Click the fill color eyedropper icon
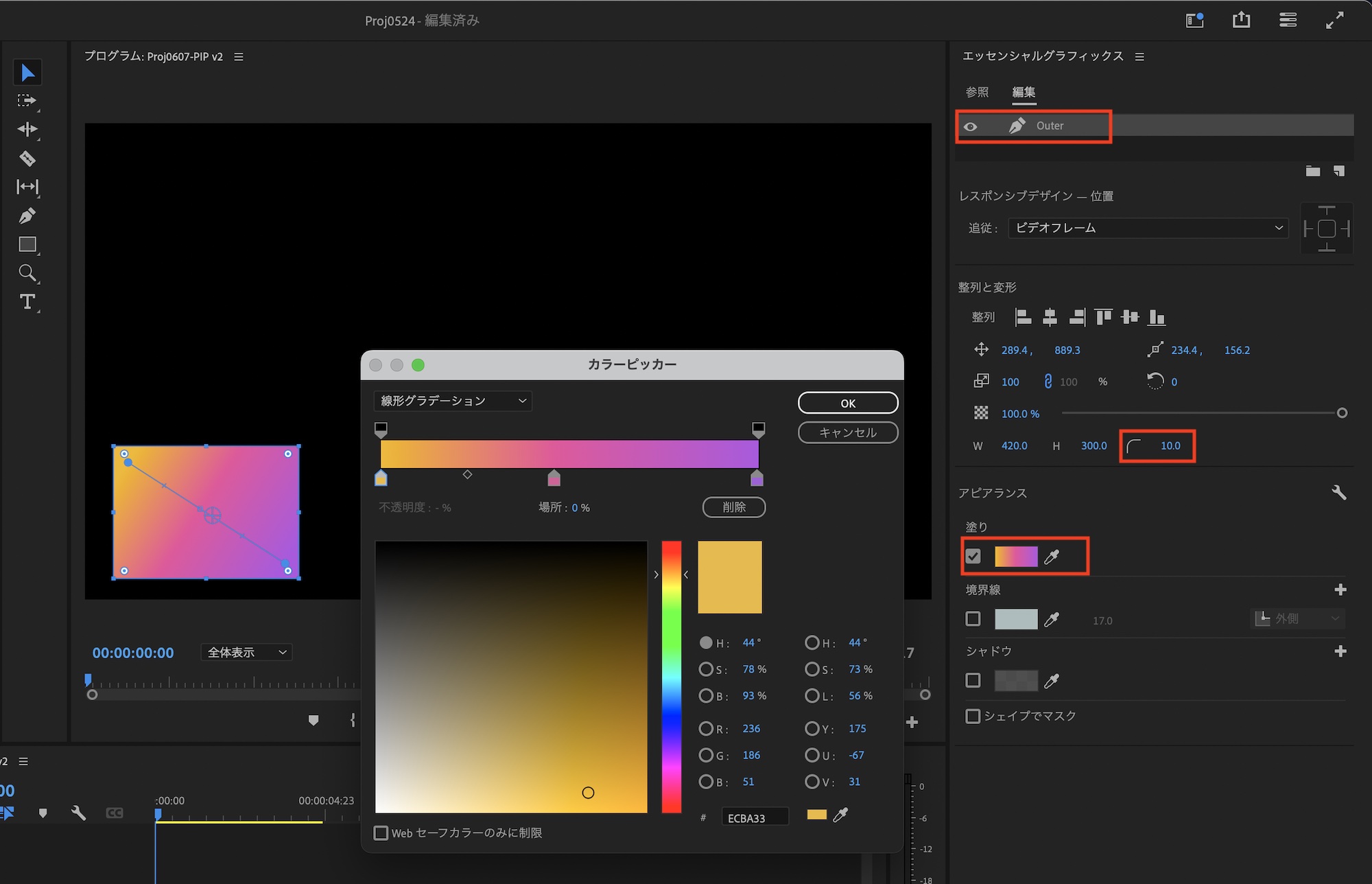Viewport: 1372px width, 884px height. pyautogui.click(x=1052, y=557)
